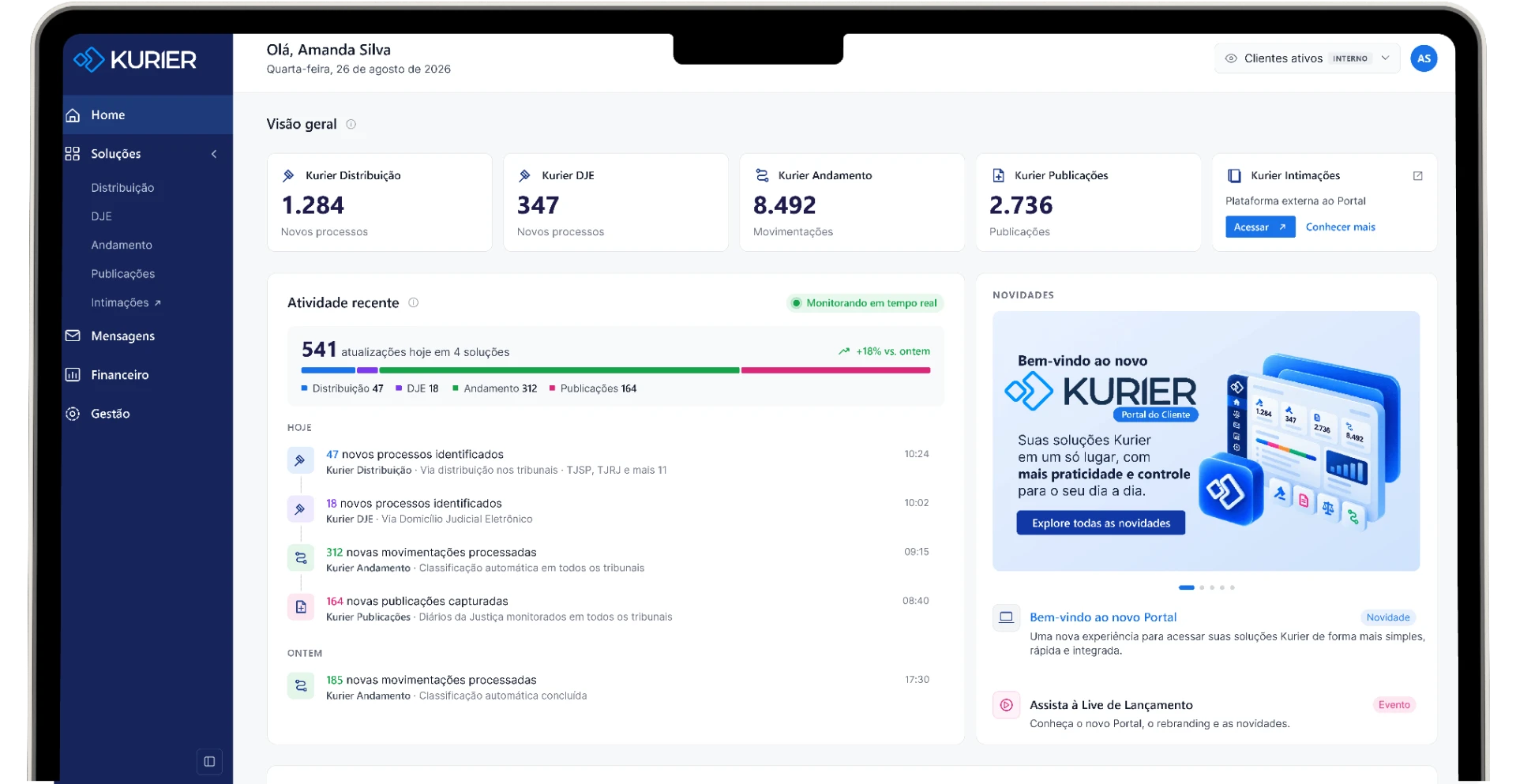Click the Kurier DJE card icon

[525, 175]
